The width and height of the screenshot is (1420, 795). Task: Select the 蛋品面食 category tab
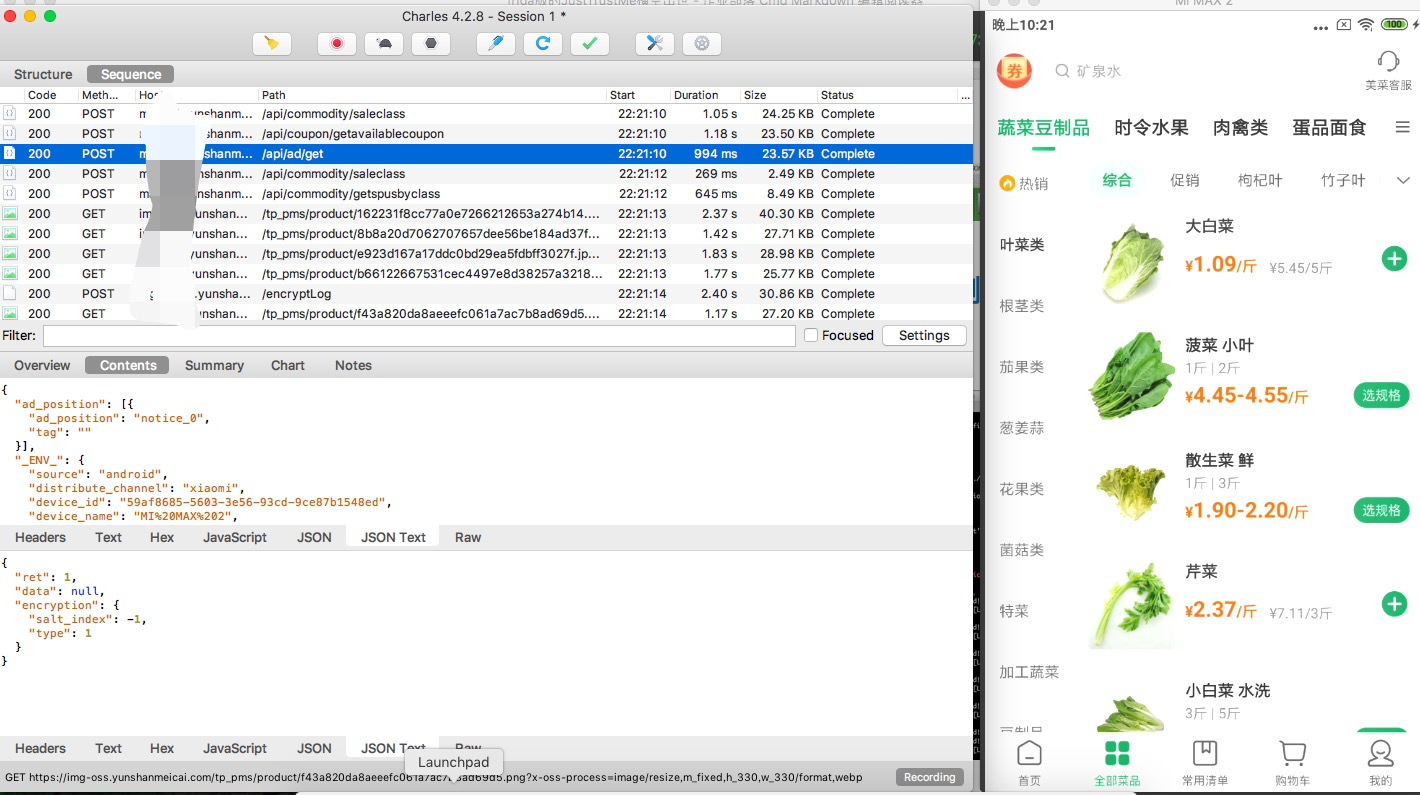(1329, 127)
